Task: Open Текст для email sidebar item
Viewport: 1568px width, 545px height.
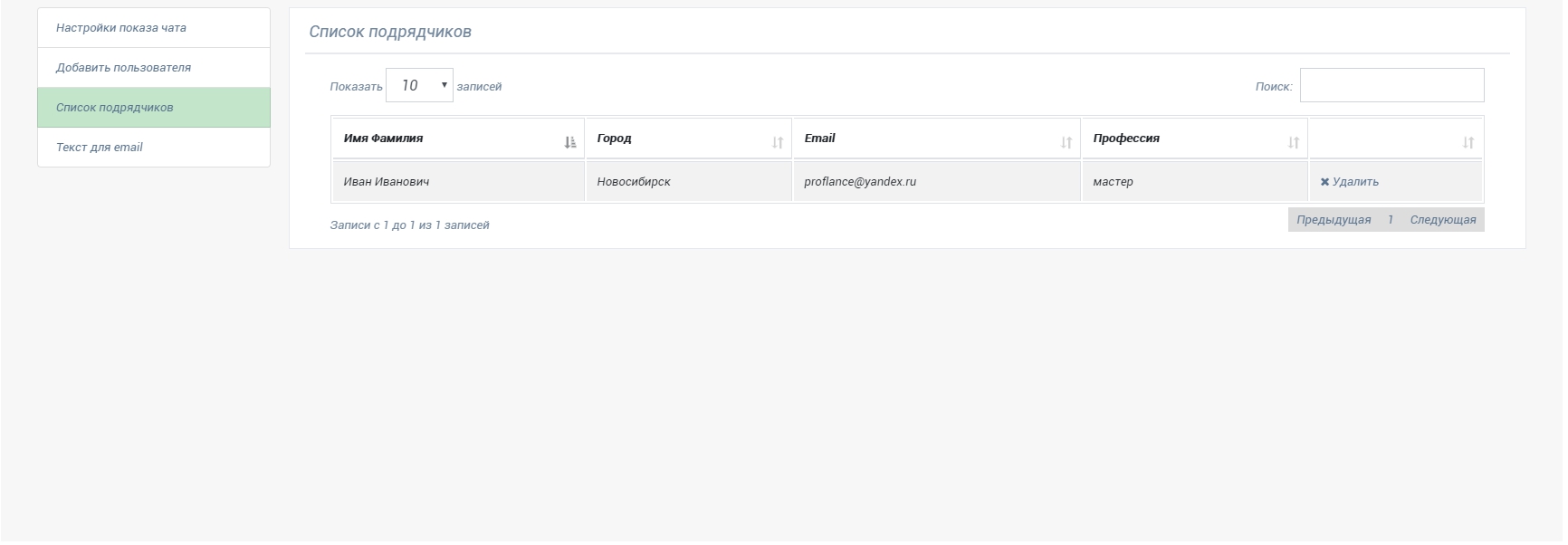Action: tap(100, 148)
